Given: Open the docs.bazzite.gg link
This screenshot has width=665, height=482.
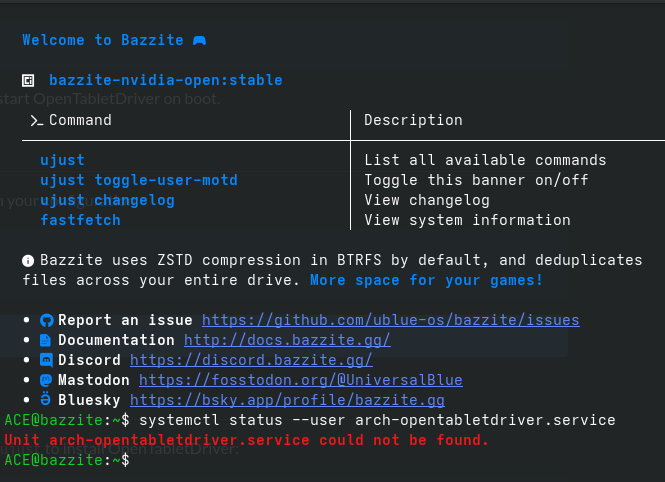Looking at the screenshot, I should 296,340.
